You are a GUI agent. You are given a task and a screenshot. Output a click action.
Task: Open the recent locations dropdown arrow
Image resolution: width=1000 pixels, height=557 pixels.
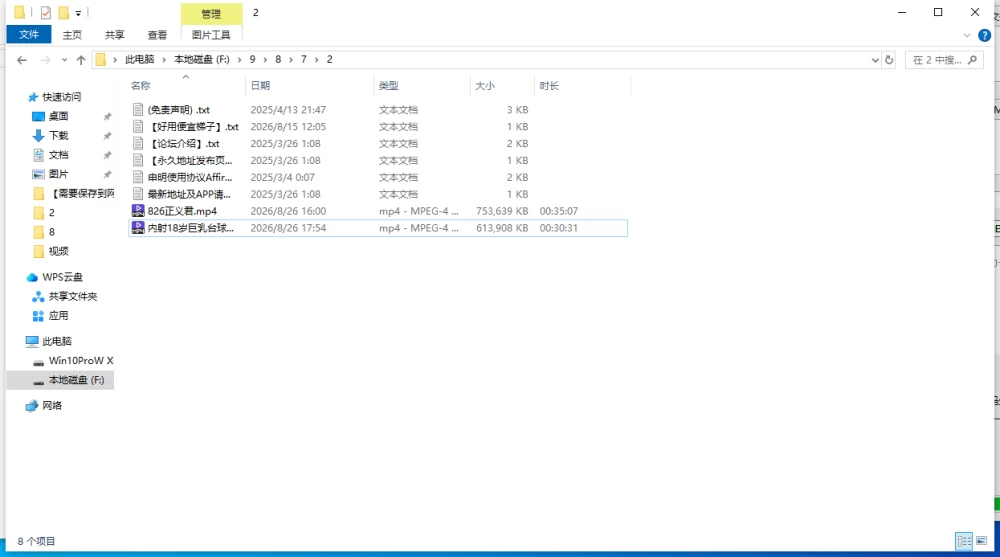point(64,60)
